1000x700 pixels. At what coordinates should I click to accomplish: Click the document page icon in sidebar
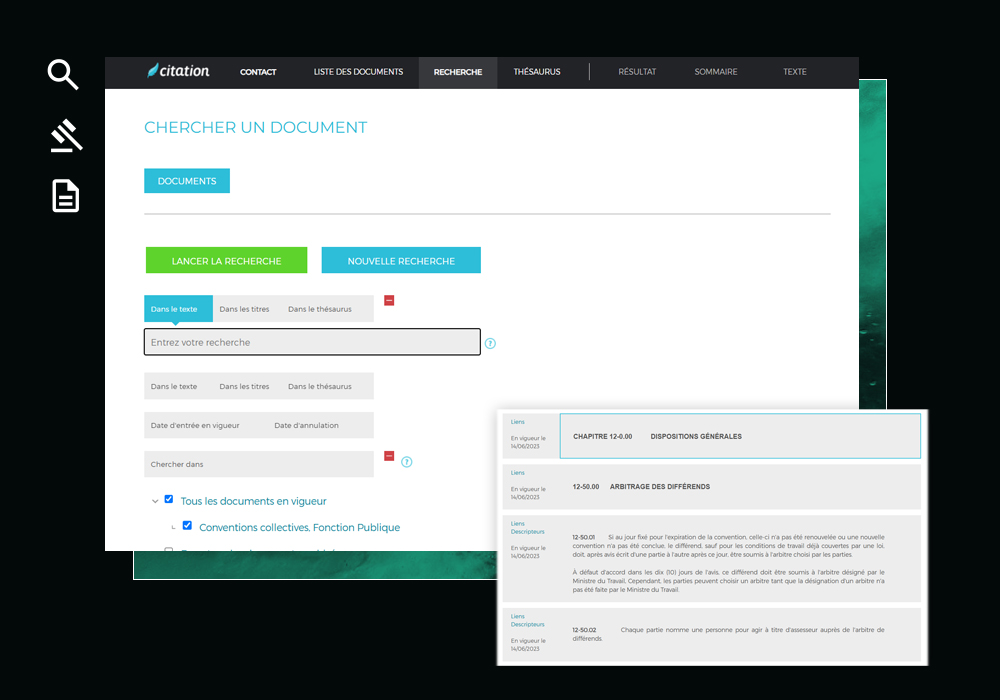click(66, 196)
